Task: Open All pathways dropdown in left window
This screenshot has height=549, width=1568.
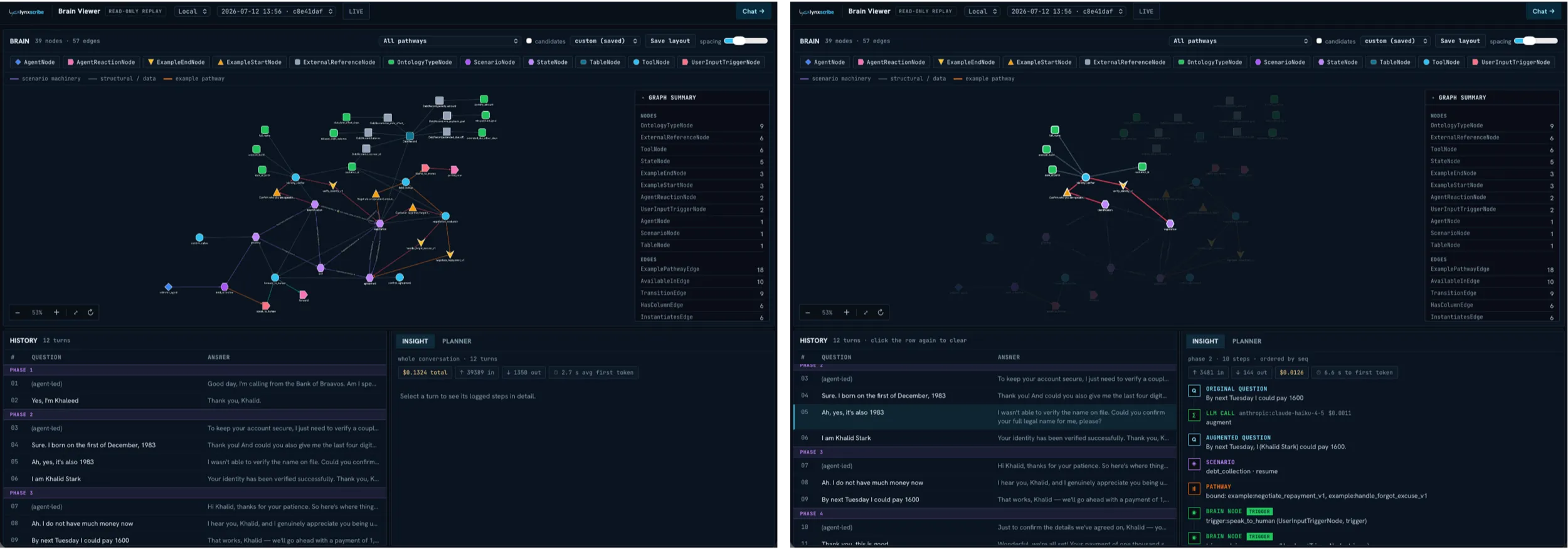Action: click(x=450, y=41)
